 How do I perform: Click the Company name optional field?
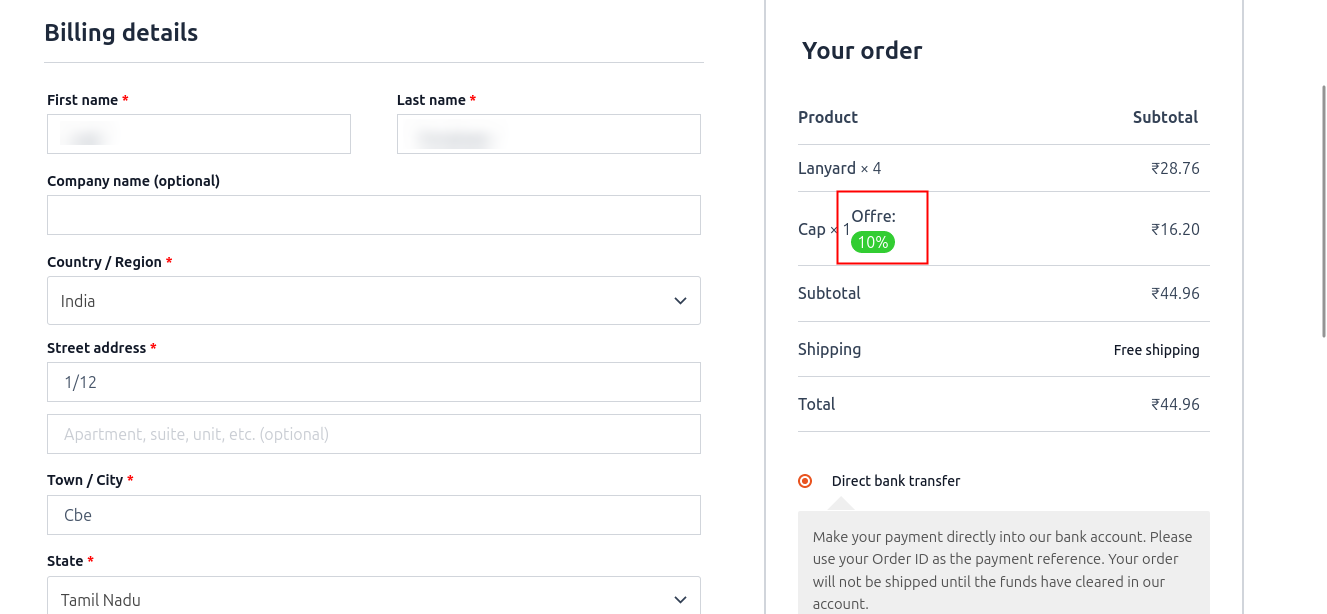point(373,215)
